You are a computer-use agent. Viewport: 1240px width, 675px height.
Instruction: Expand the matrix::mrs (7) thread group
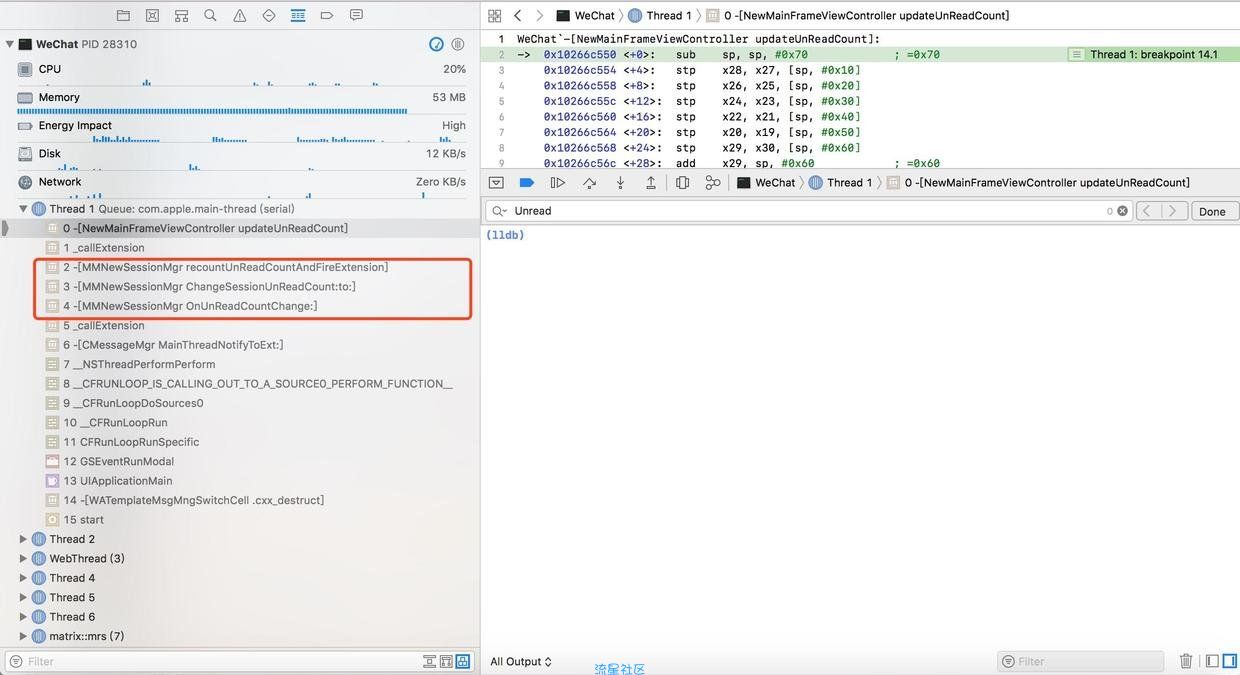tap(24, 636)
